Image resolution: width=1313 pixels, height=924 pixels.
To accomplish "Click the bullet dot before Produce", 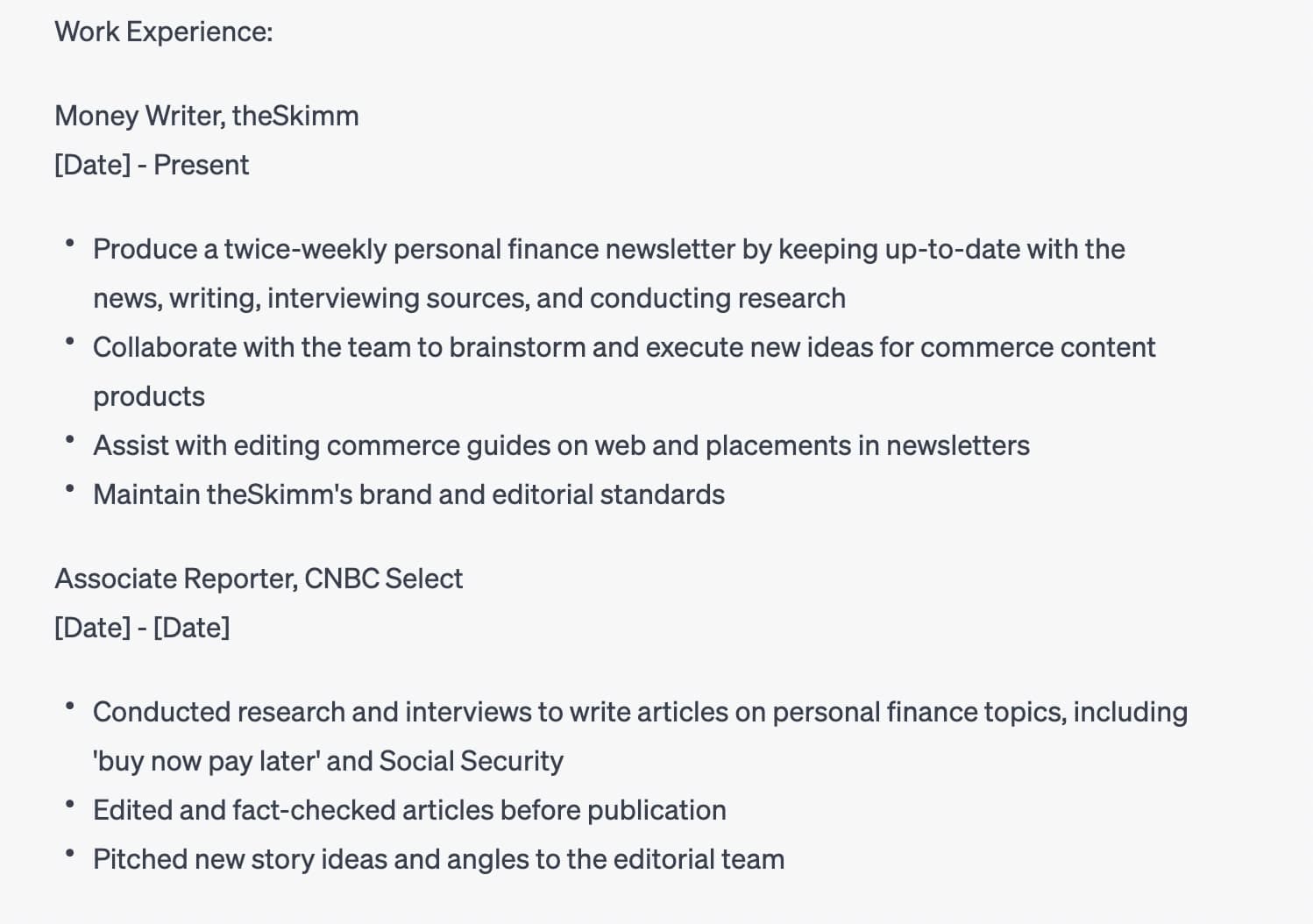I will point(69,243).
